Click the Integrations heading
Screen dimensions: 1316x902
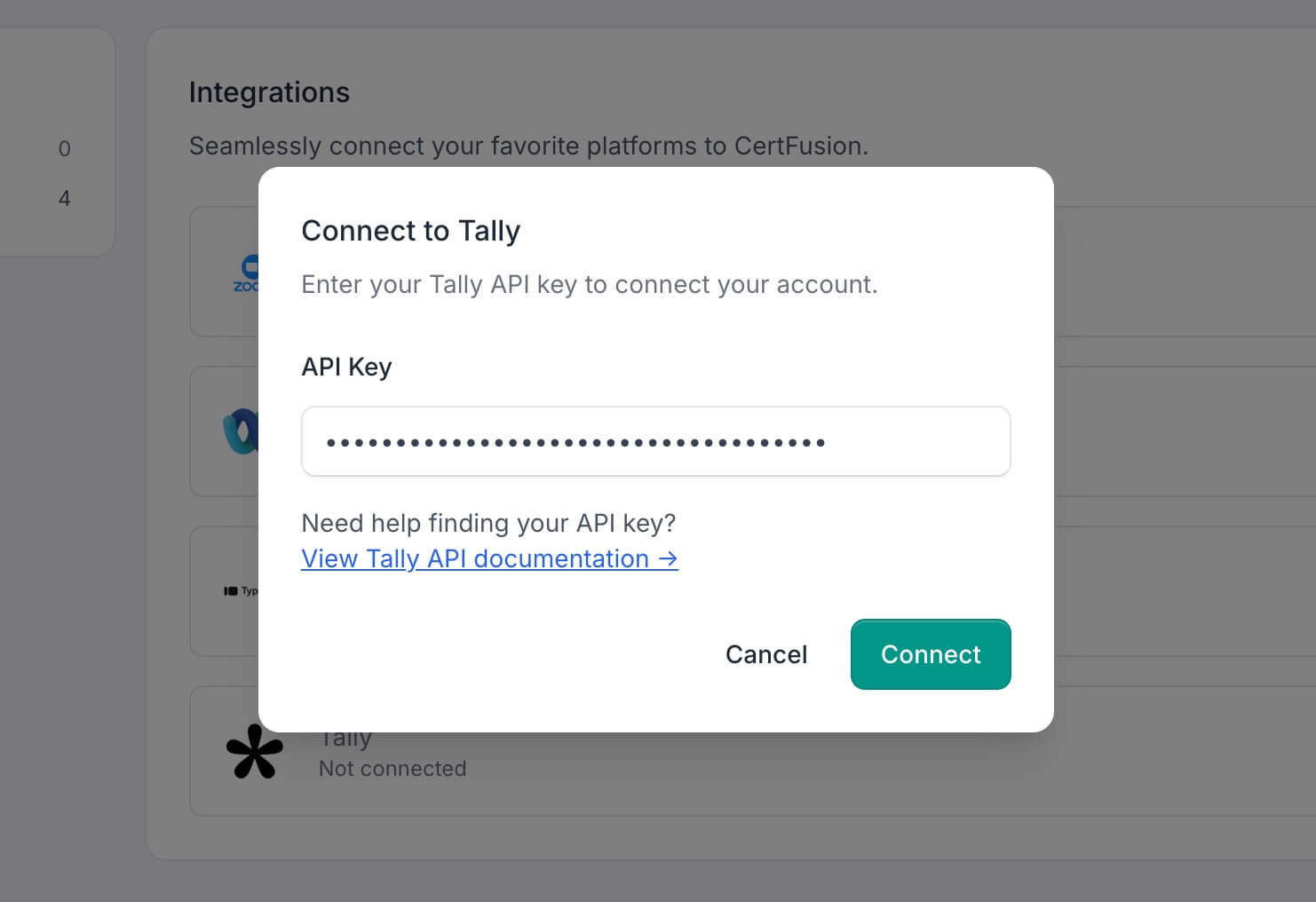[x=269, y=92]
